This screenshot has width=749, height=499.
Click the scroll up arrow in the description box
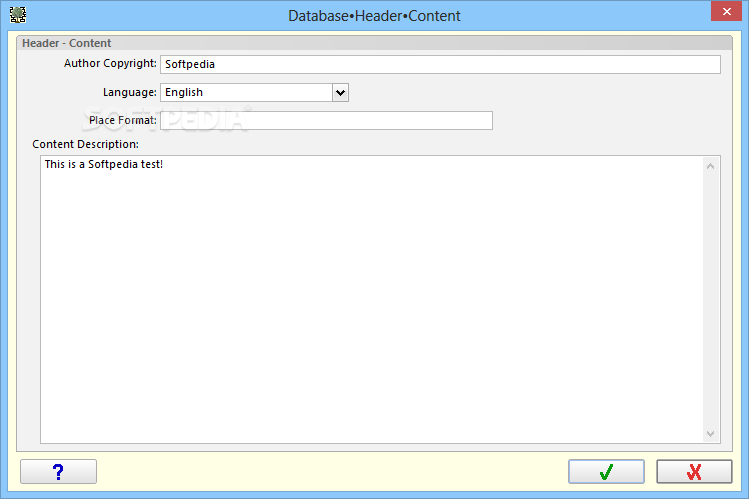(710, 166)
